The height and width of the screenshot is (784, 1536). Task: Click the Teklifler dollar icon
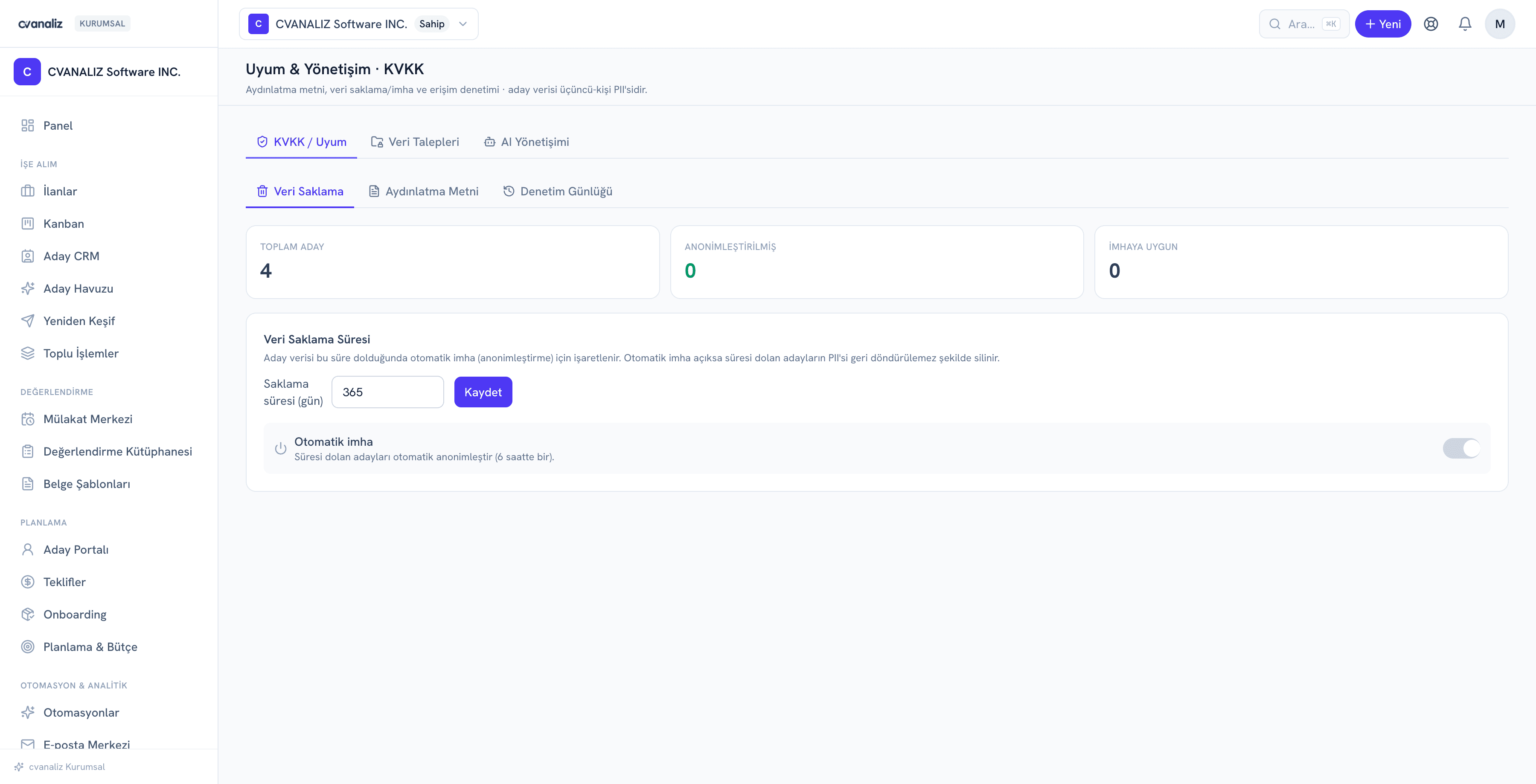click(x=27, y=582)
